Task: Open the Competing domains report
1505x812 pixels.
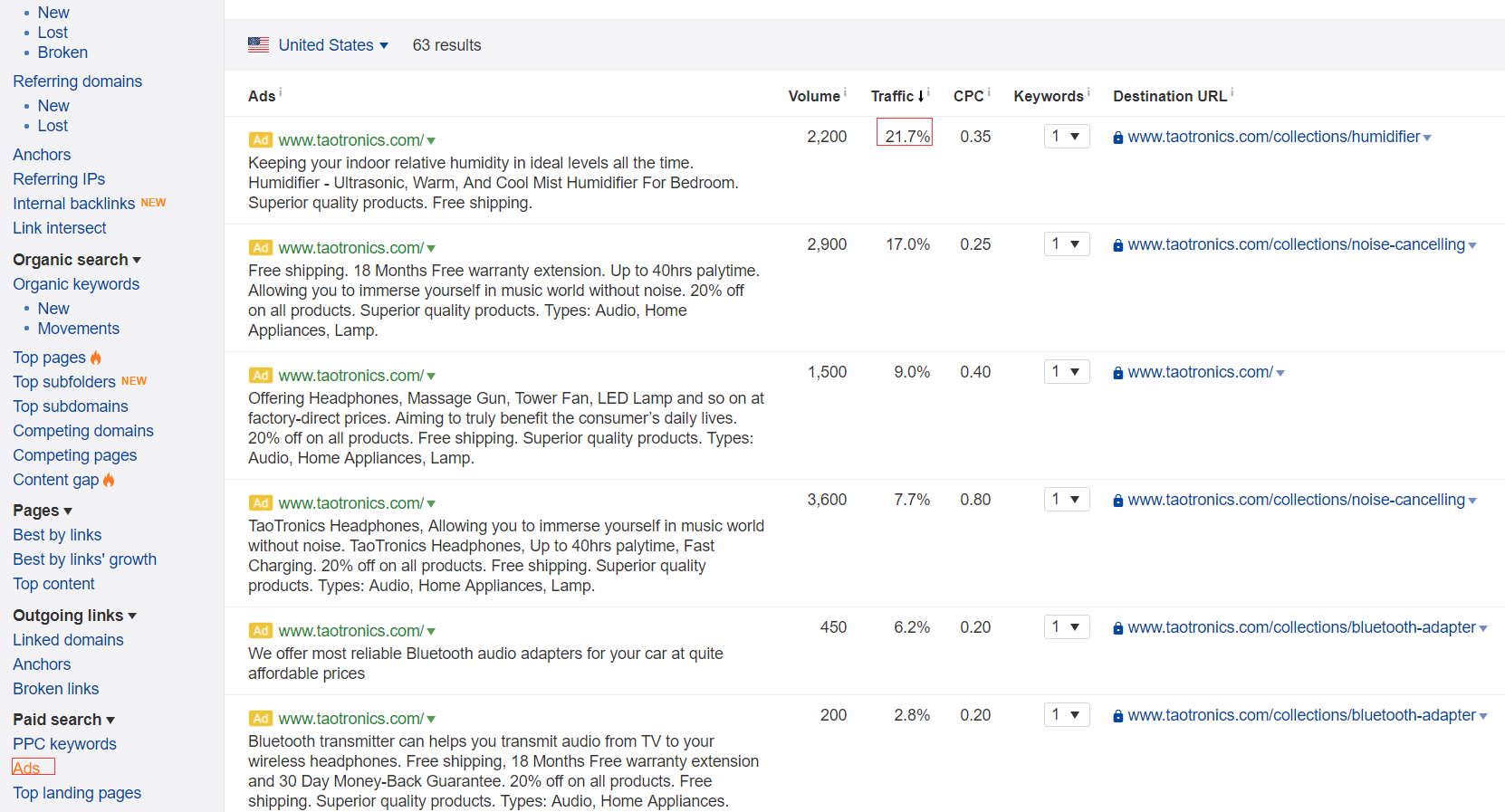Action: 83,431
